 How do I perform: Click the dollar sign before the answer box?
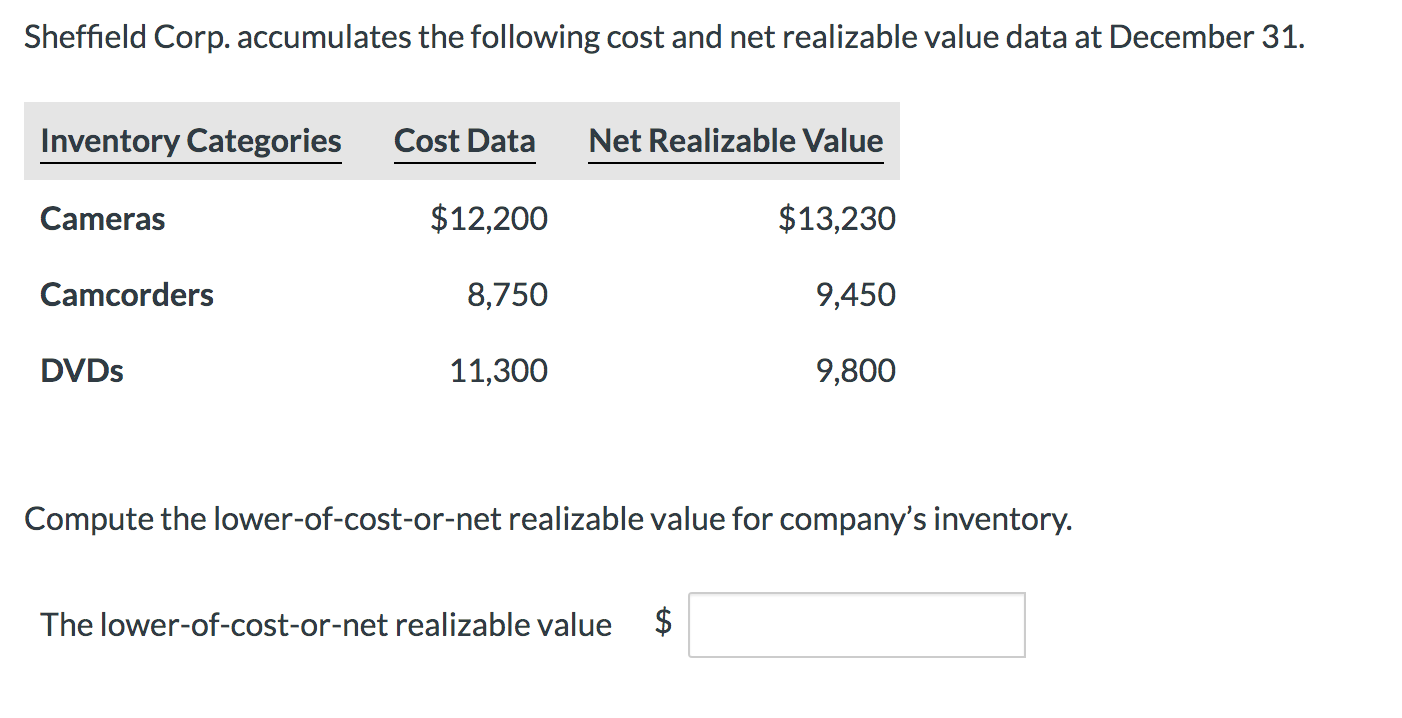663,623
